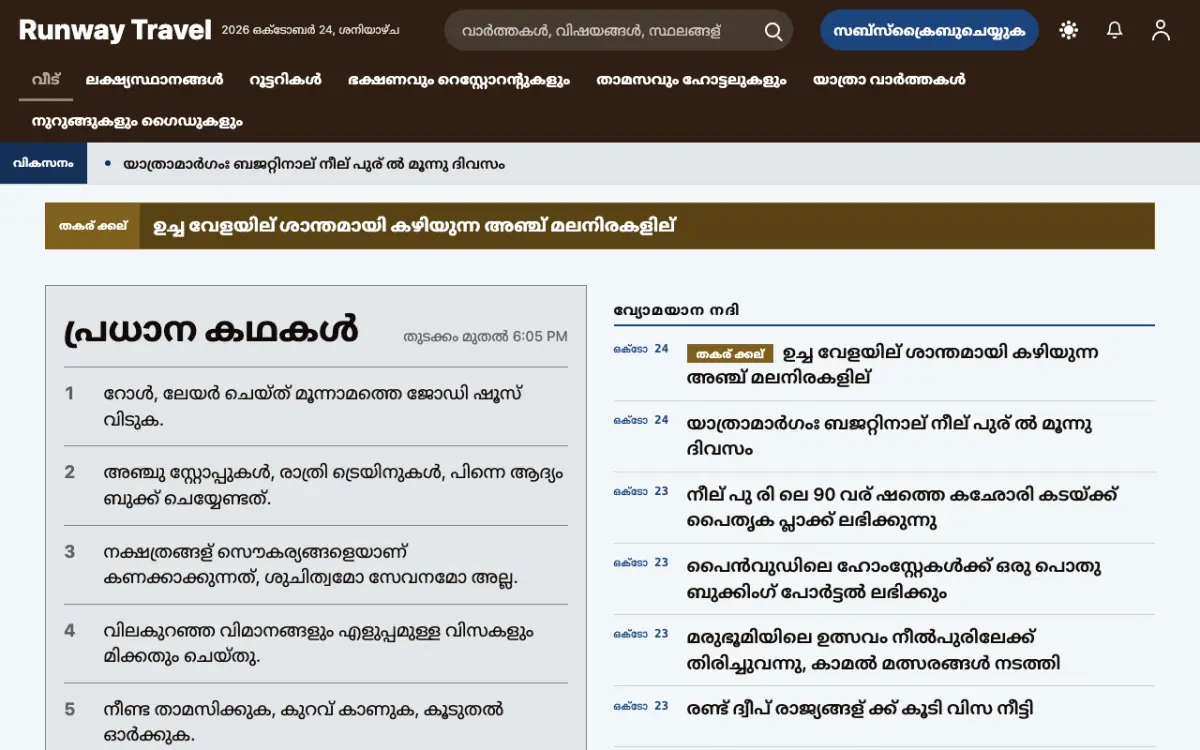Open നുറുങ്ങുകളും ഗൈഡുകളും menu item

pos(137,122)
